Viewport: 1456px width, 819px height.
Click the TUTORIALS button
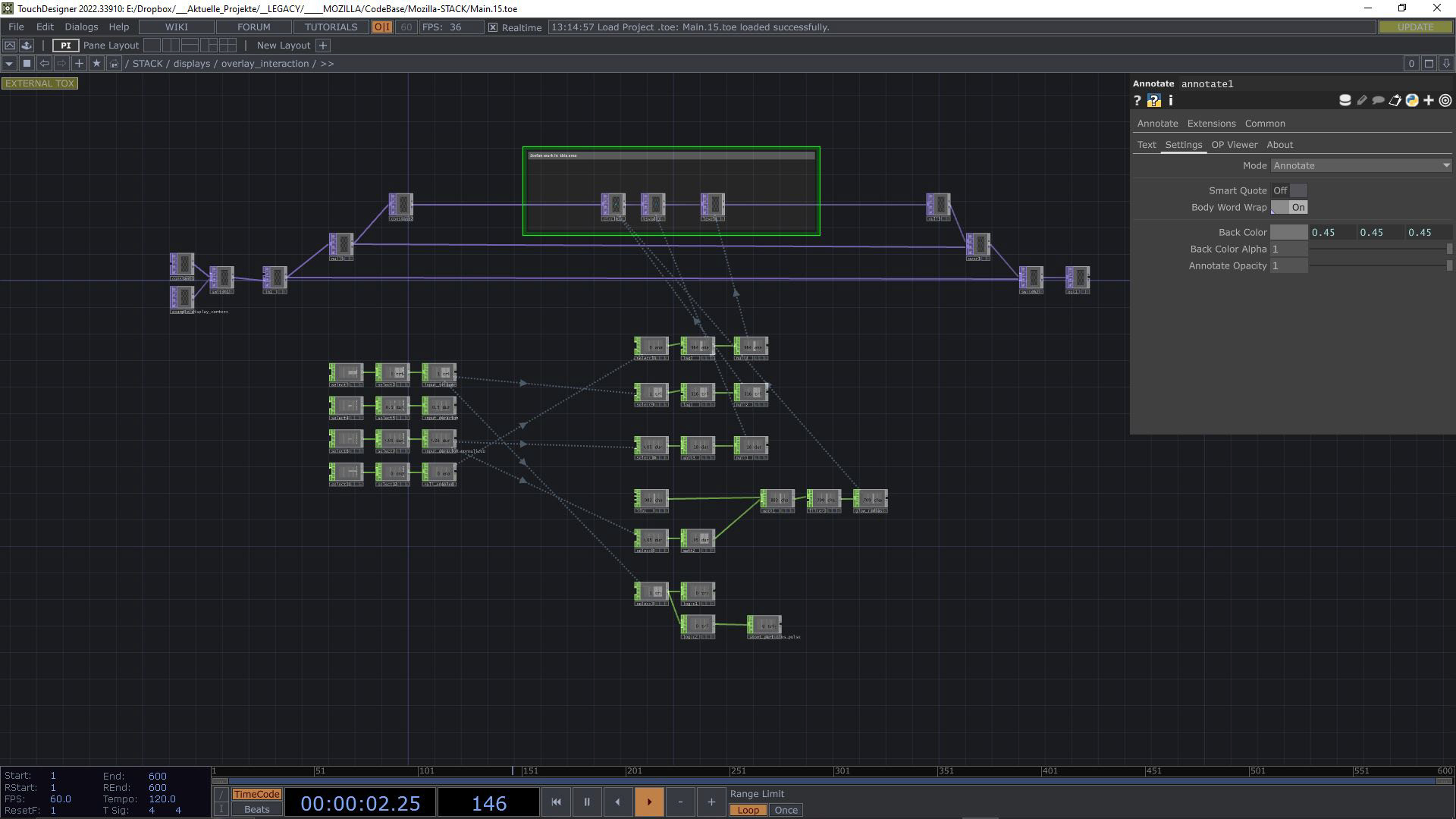point(331,27)
